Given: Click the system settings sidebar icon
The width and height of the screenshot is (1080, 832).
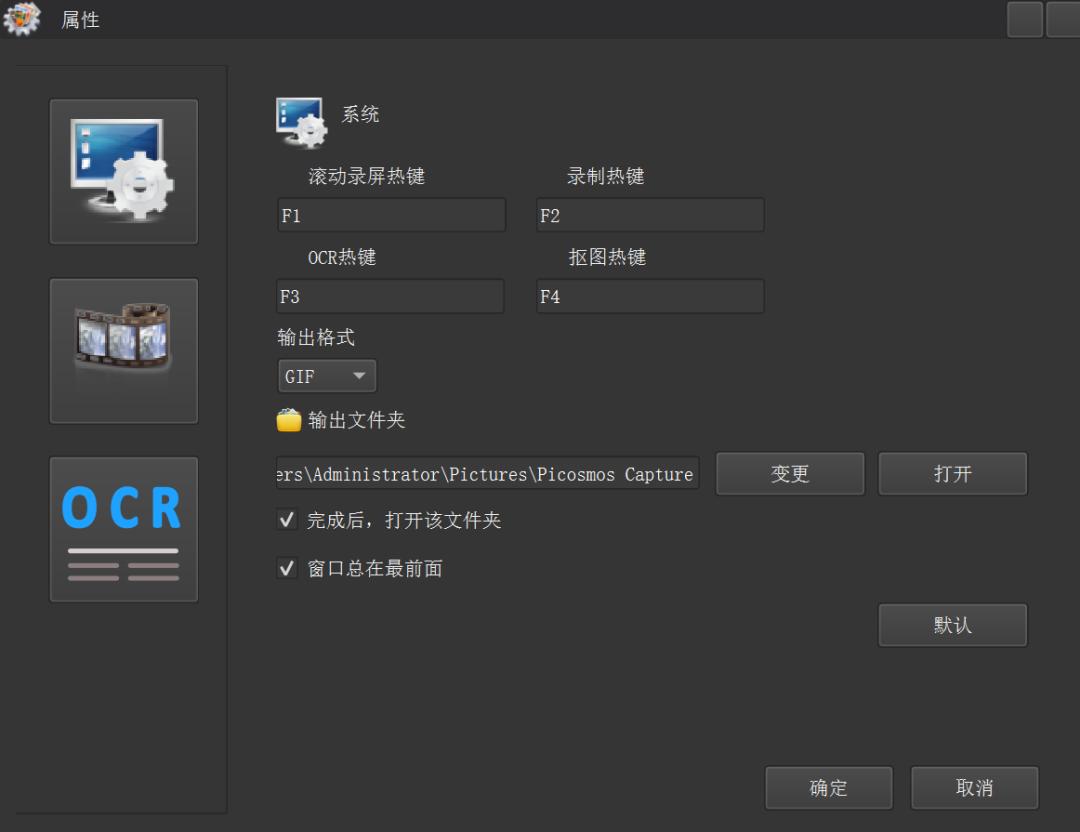Looking at the screenshot, I should [123, 171].
